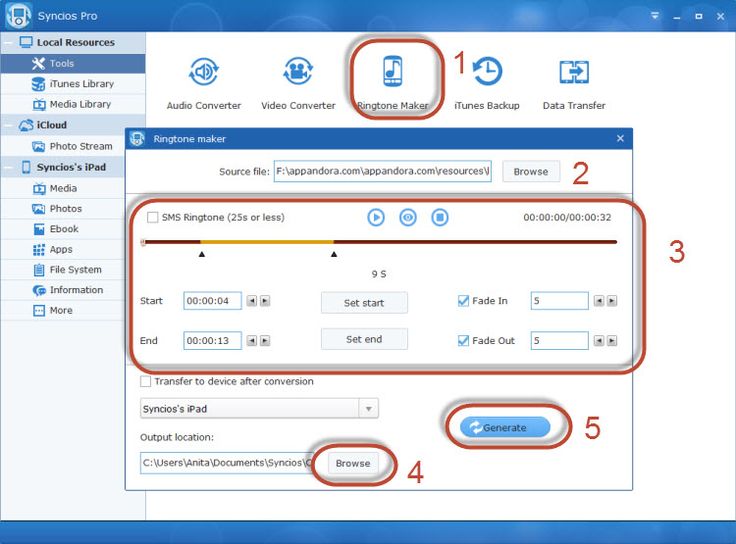Screen dimensions: 736x544
Task: Stop the ringtone playback
Action: [440, 217]
